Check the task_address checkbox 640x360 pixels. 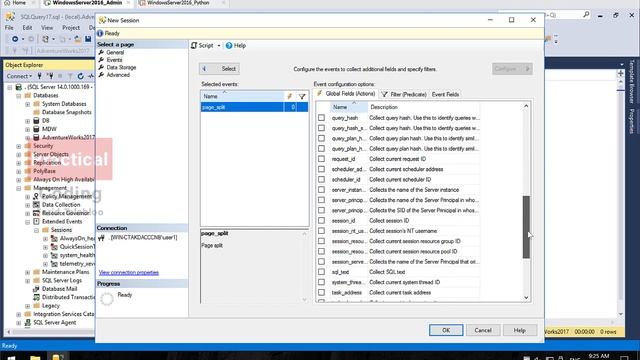click(322, 292)
